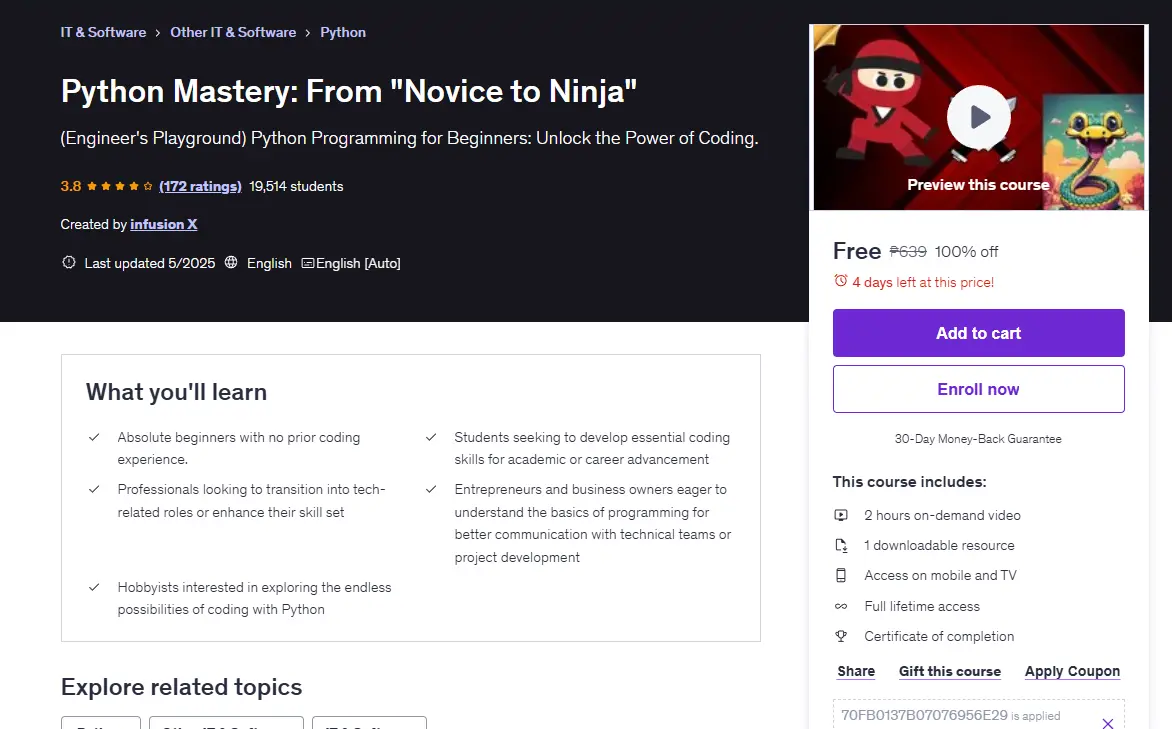Click the 'What you'll learn' heading

[x=176, y=392]
